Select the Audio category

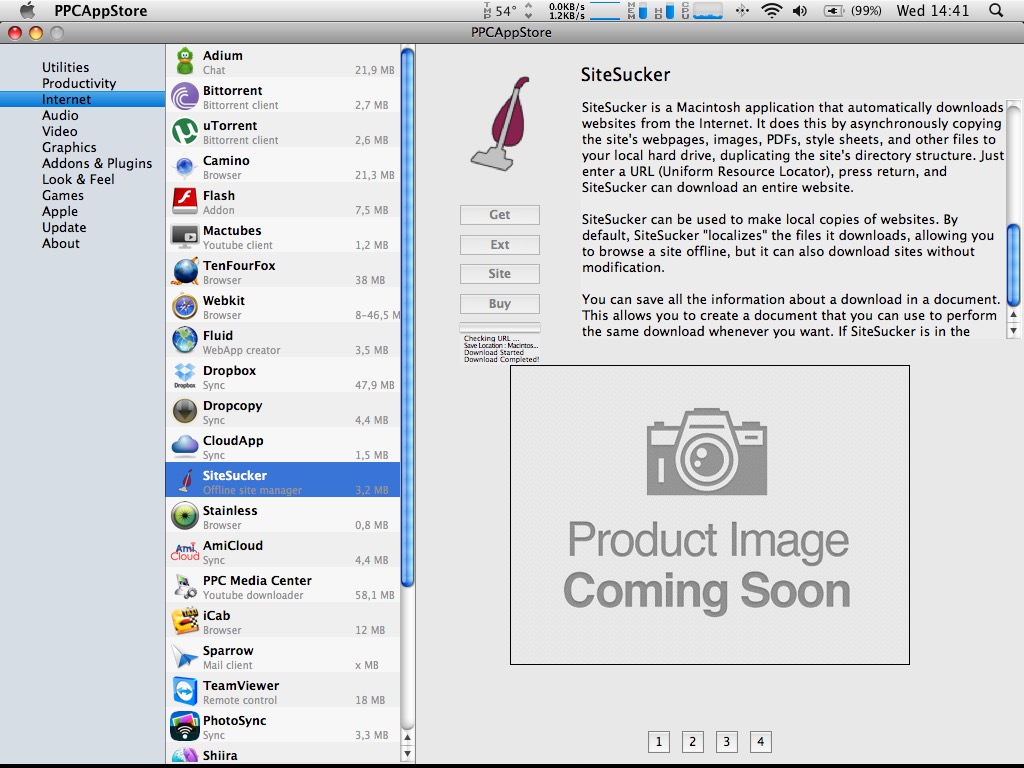pos(60,115)
